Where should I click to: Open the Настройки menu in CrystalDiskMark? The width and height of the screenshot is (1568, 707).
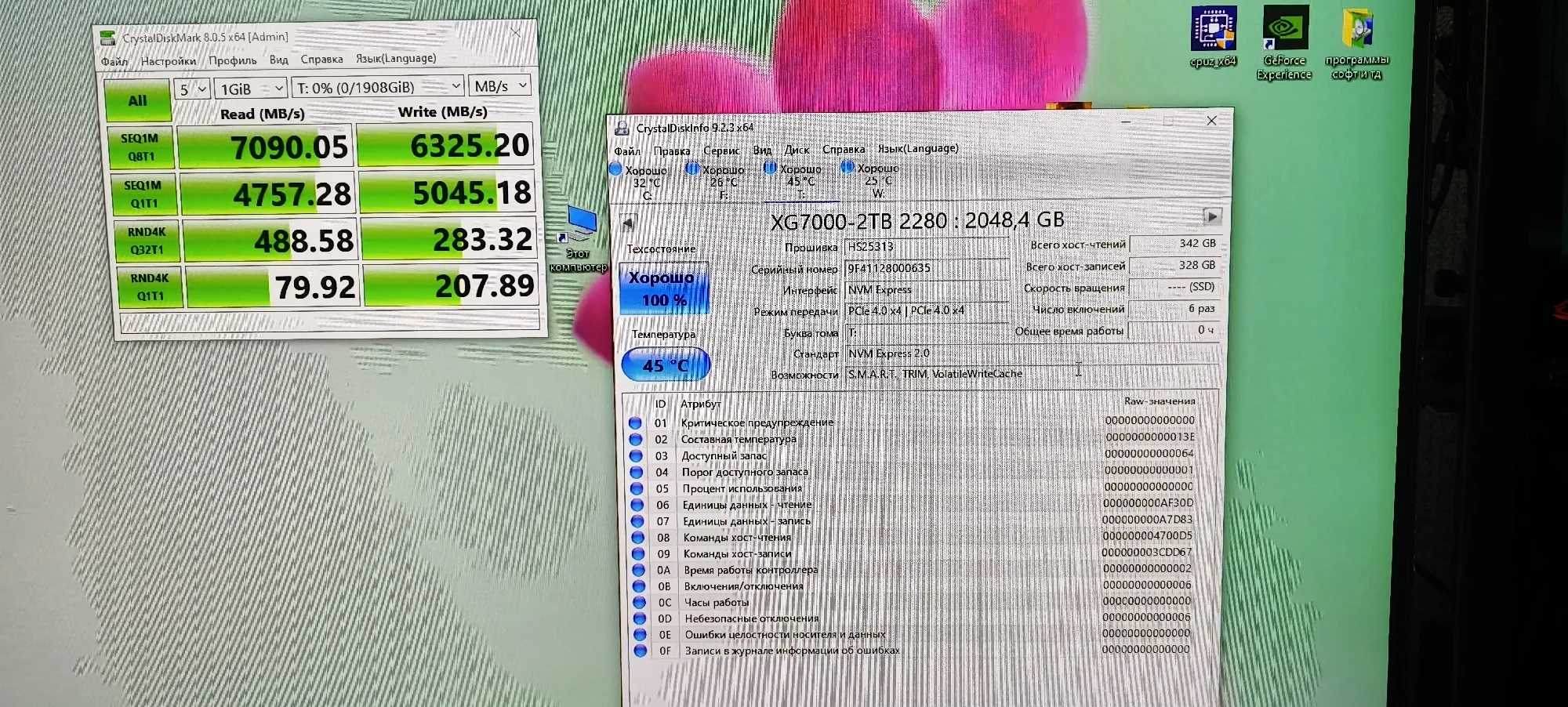tap(169, 61)
